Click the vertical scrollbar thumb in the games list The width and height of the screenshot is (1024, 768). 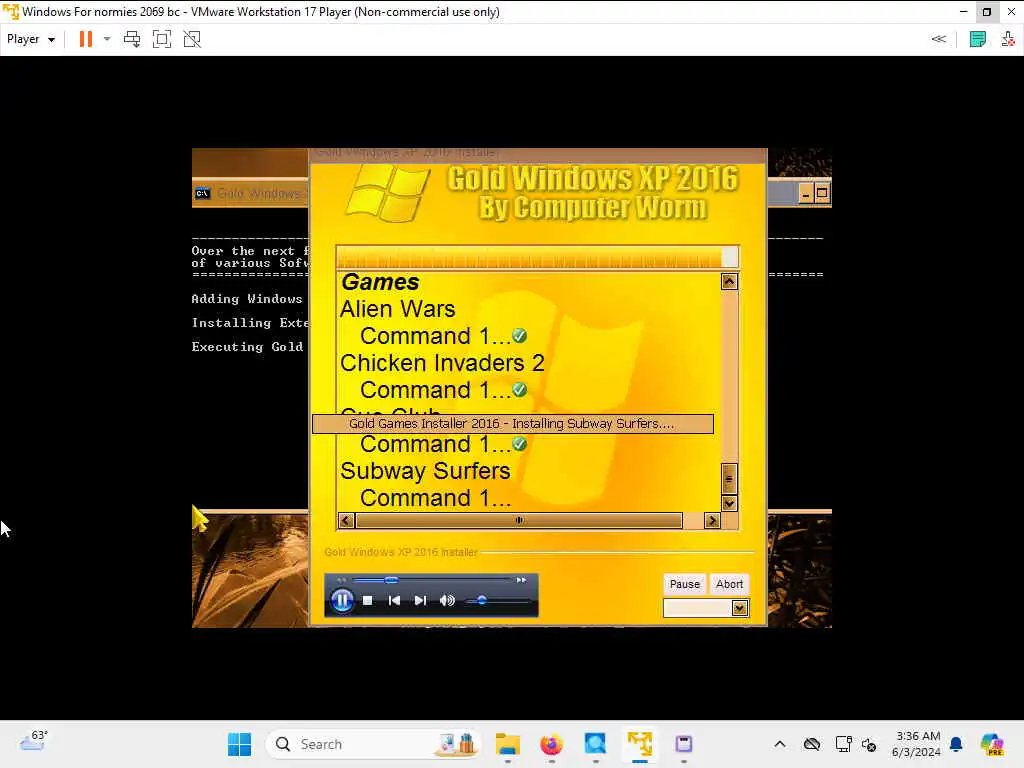pos(729,479)
